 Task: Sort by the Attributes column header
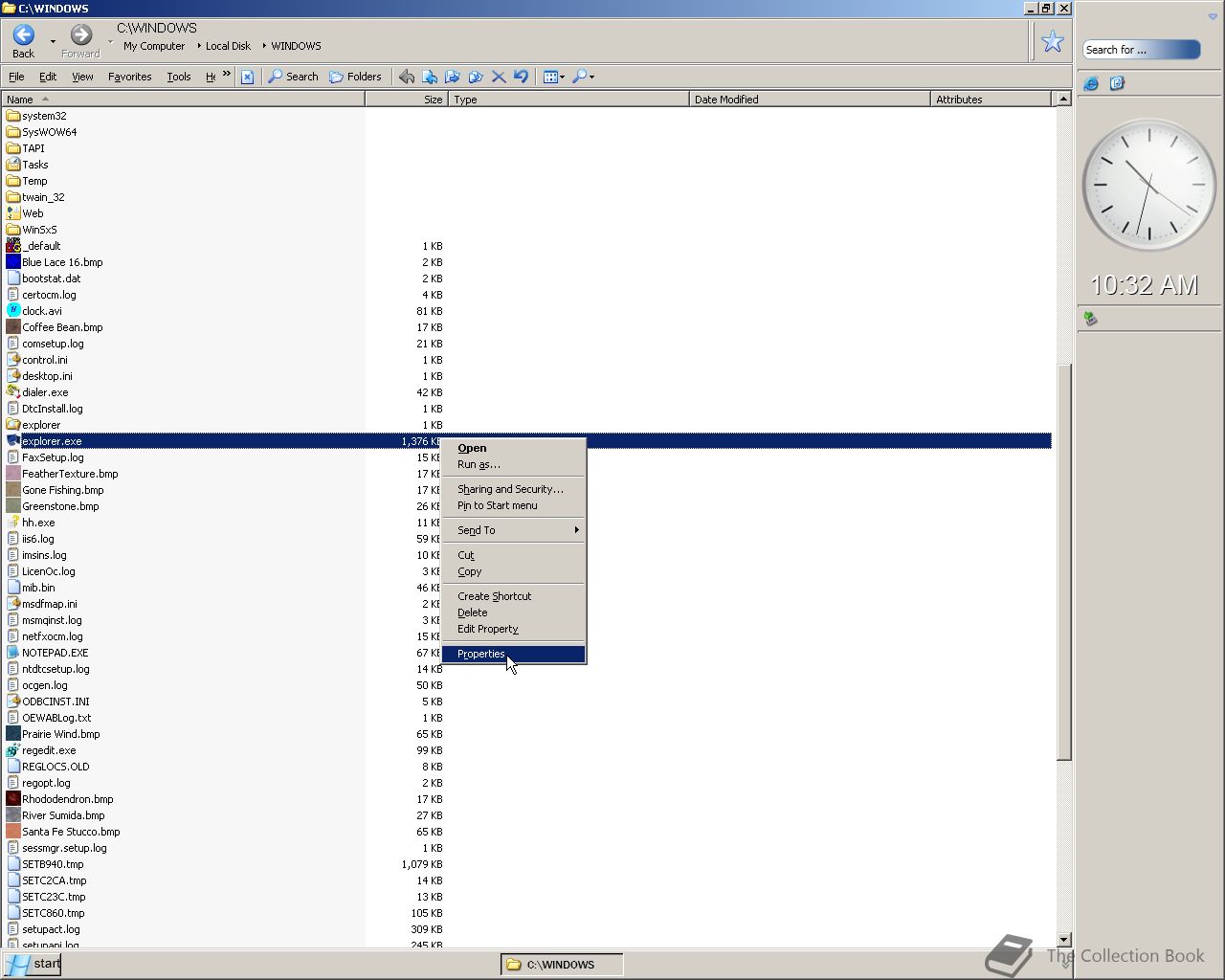click(991, 100)
